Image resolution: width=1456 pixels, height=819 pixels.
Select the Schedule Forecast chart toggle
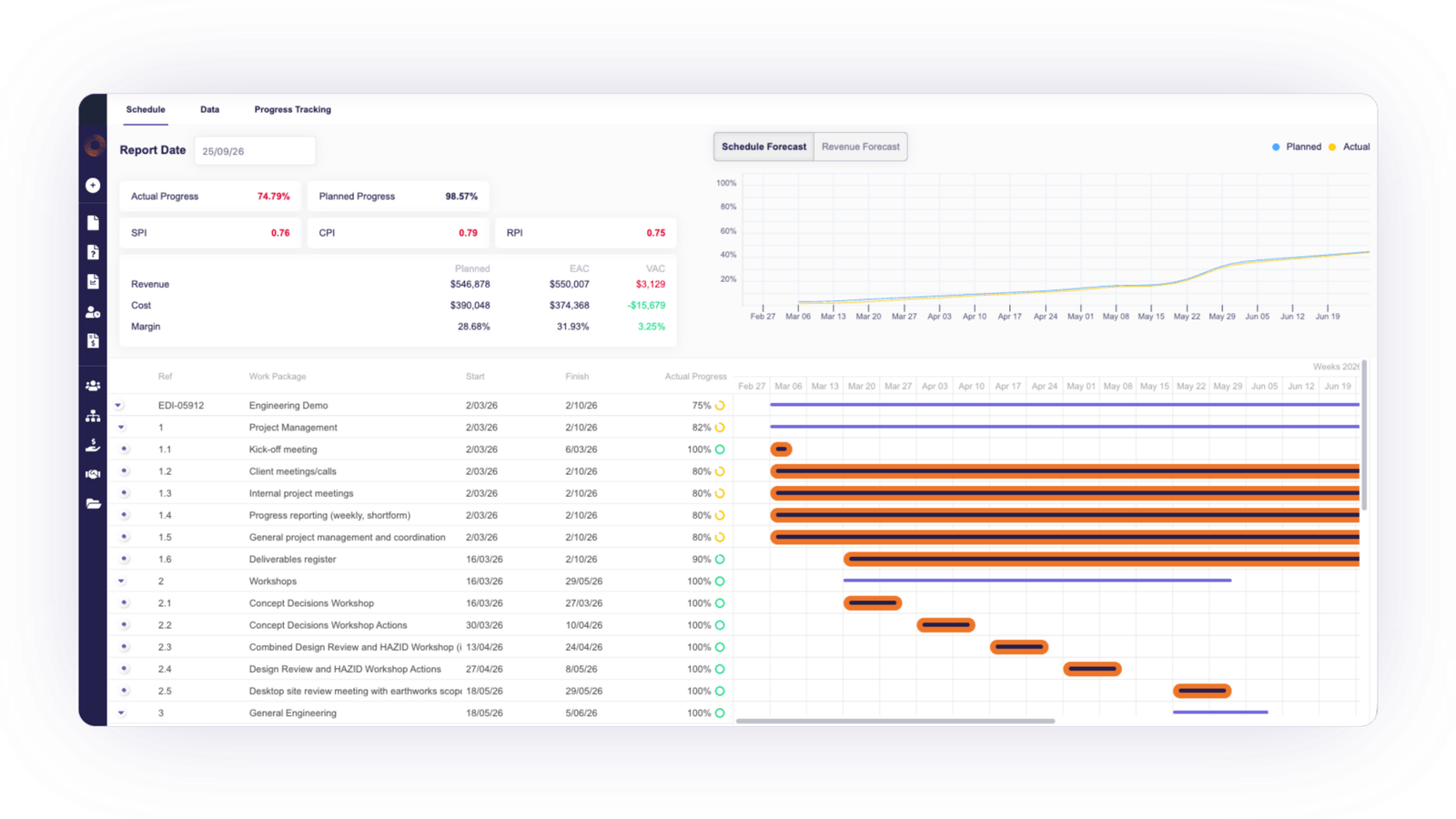click(x=763, y=147)
